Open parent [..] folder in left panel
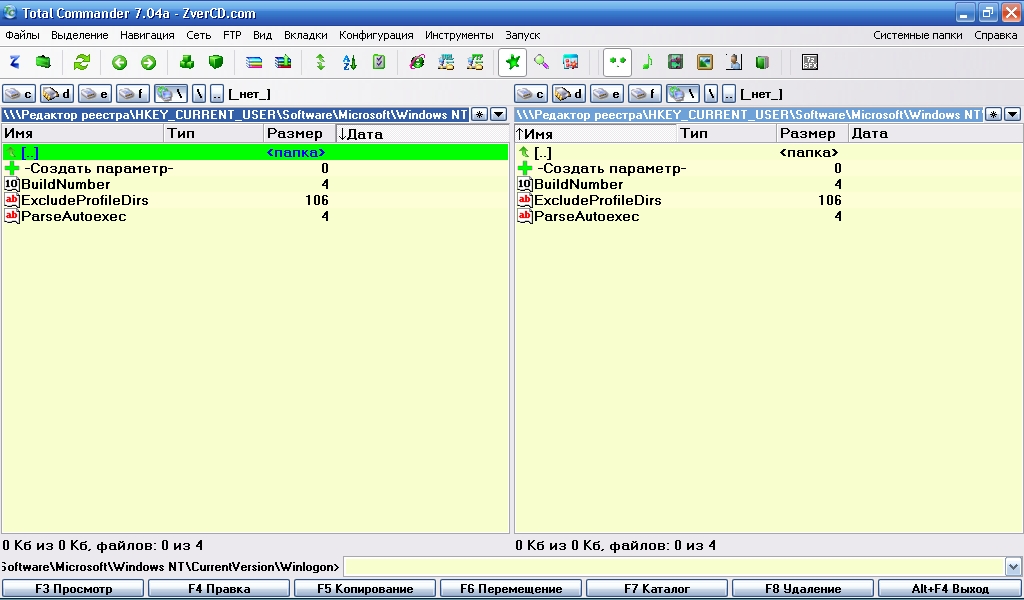Image resolution: width=1024 pixels, height=600 pixels. (x=255, y=153)
